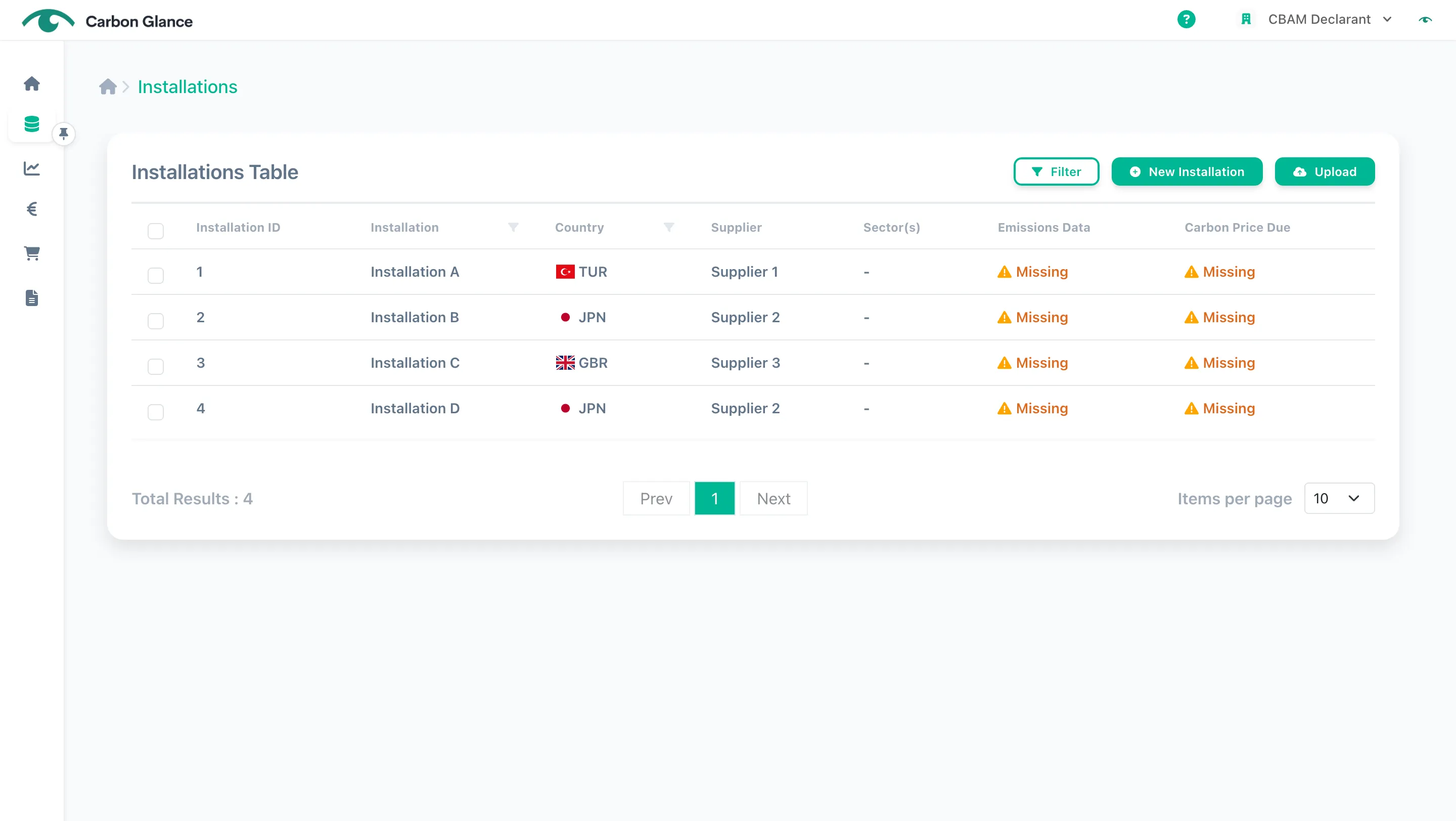
Task: Click the New Installation button
Action: pos(1187,171)
